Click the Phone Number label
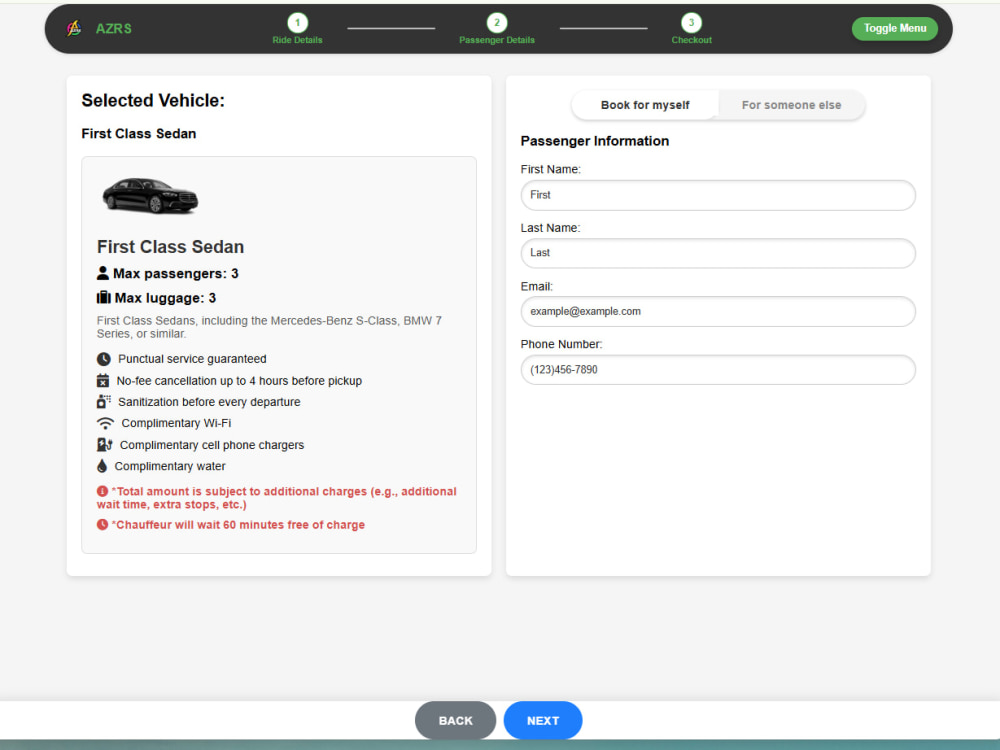Viewport: 1000px width, 750px height. (561, 344)
